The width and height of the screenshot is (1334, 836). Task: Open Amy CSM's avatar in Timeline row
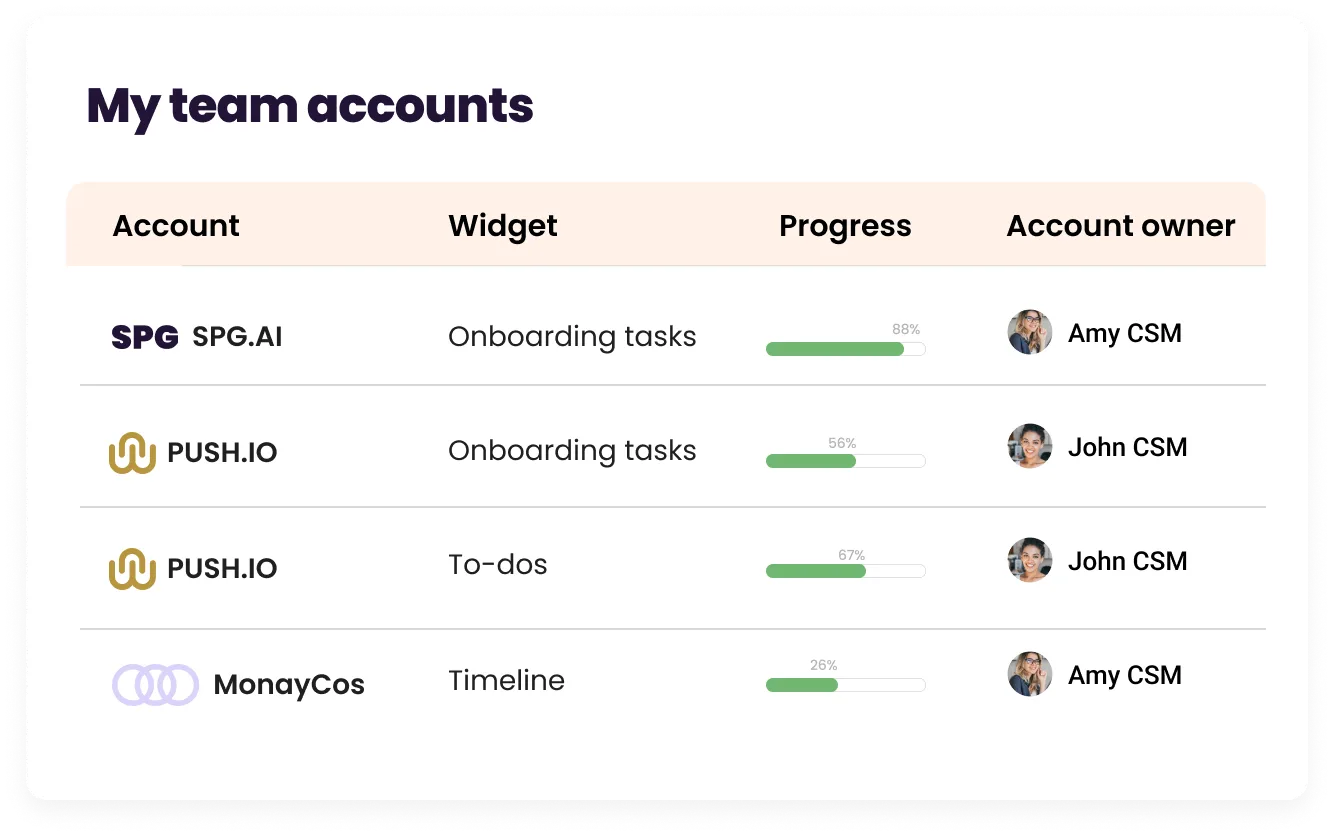tap(1029, 674)
